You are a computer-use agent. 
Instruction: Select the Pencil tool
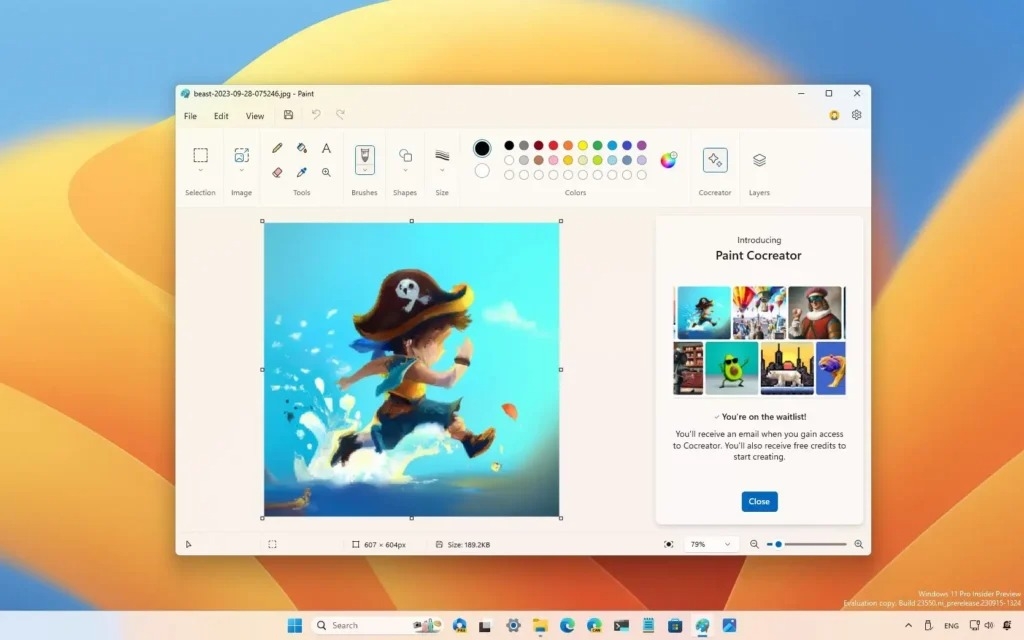click(x=277, y=148)
